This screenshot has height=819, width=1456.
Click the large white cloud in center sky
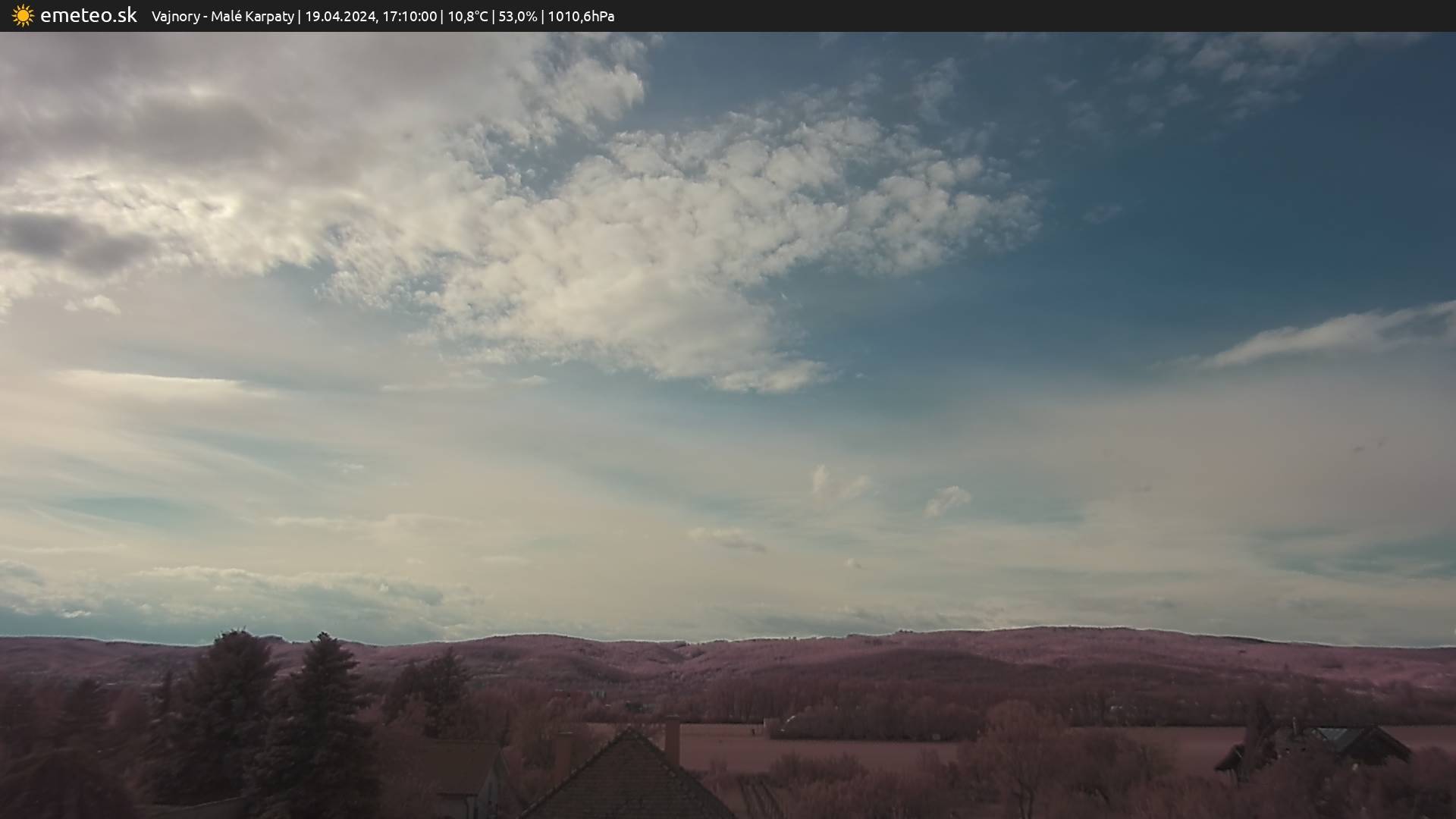[x=682, y=227]
